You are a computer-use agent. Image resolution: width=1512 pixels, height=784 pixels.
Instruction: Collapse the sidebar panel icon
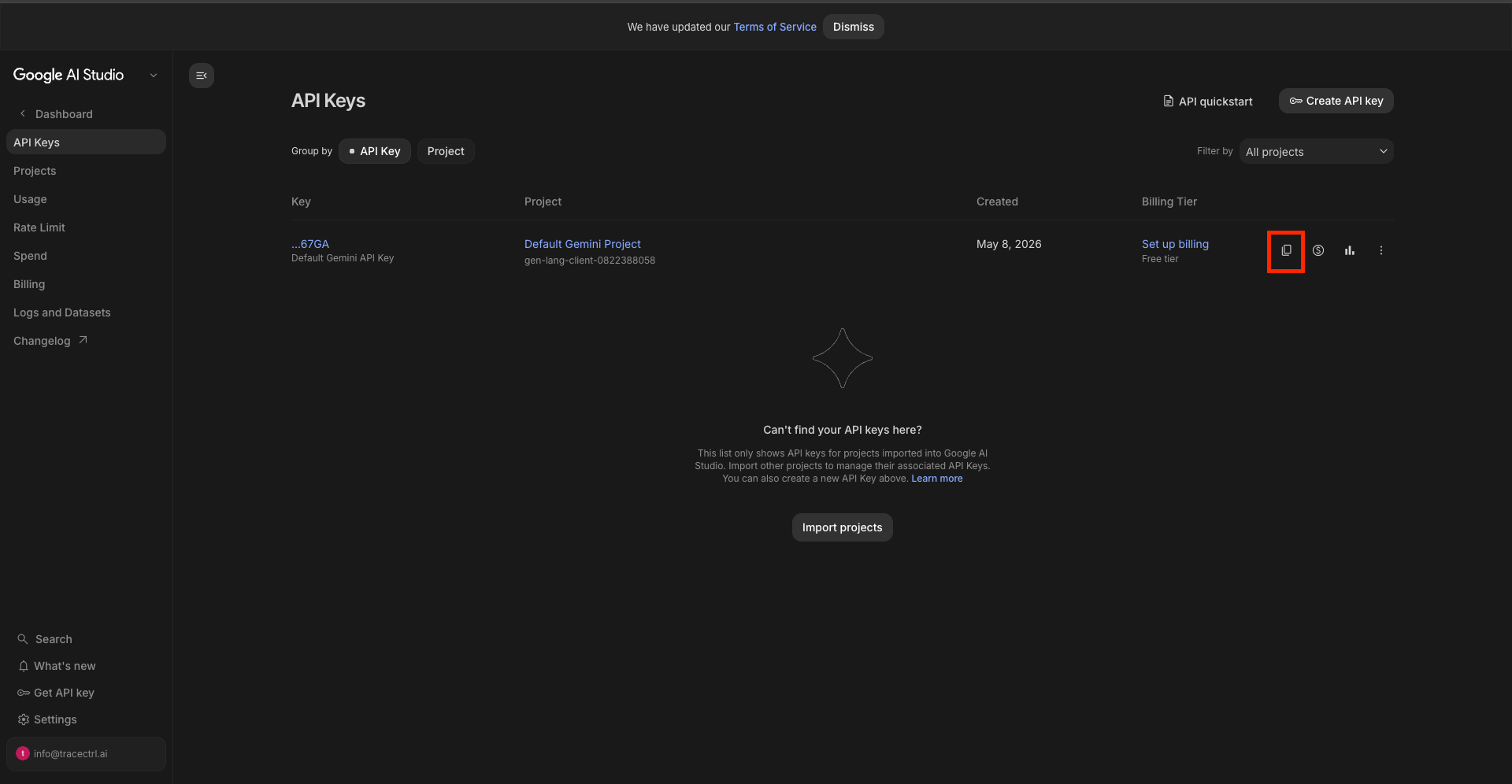[x=202, y=76]
